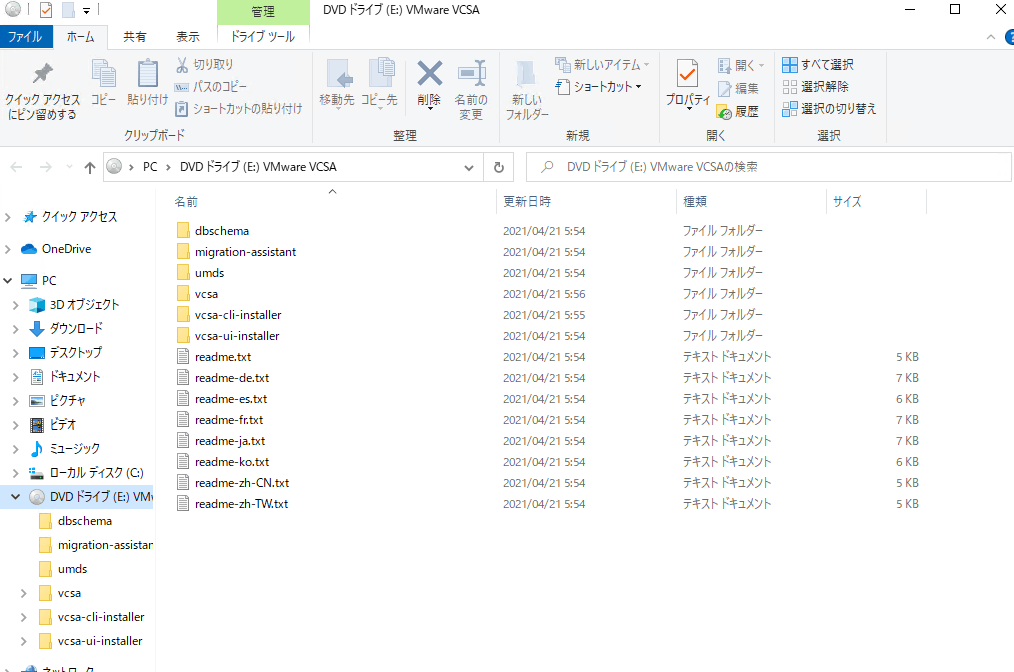Select the dbschema folder in file list
This screenshot has height=672, width=1014.
[x=222, y=231]
